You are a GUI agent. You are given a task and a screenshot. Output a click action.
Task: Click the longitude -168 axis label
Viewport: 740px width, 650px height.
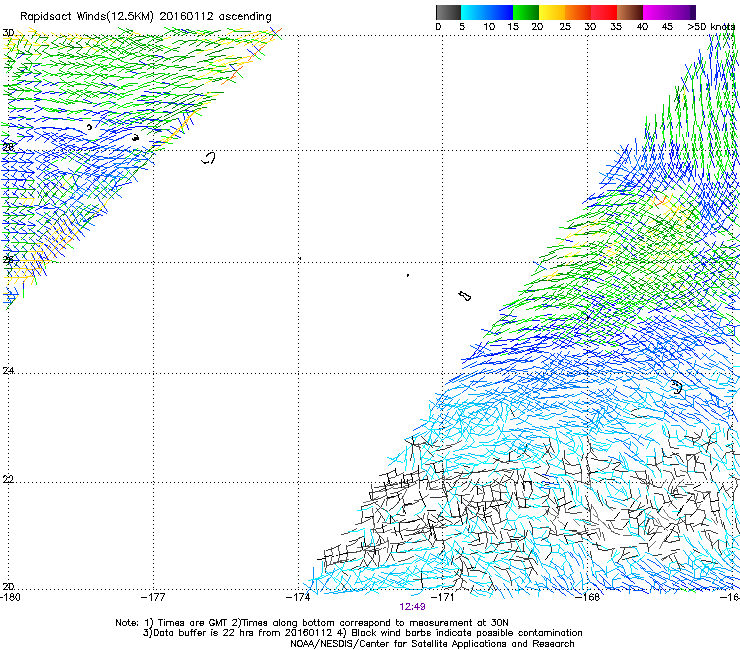[588, 597]
